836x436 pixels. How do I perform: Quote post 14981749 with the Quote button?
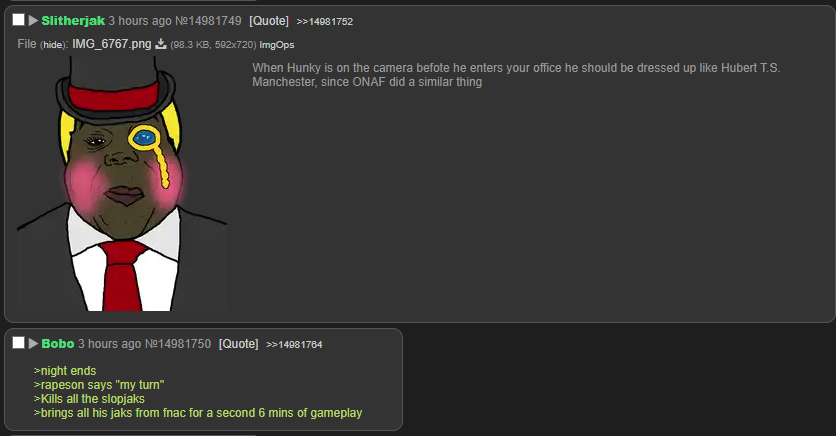pos(269,21)
